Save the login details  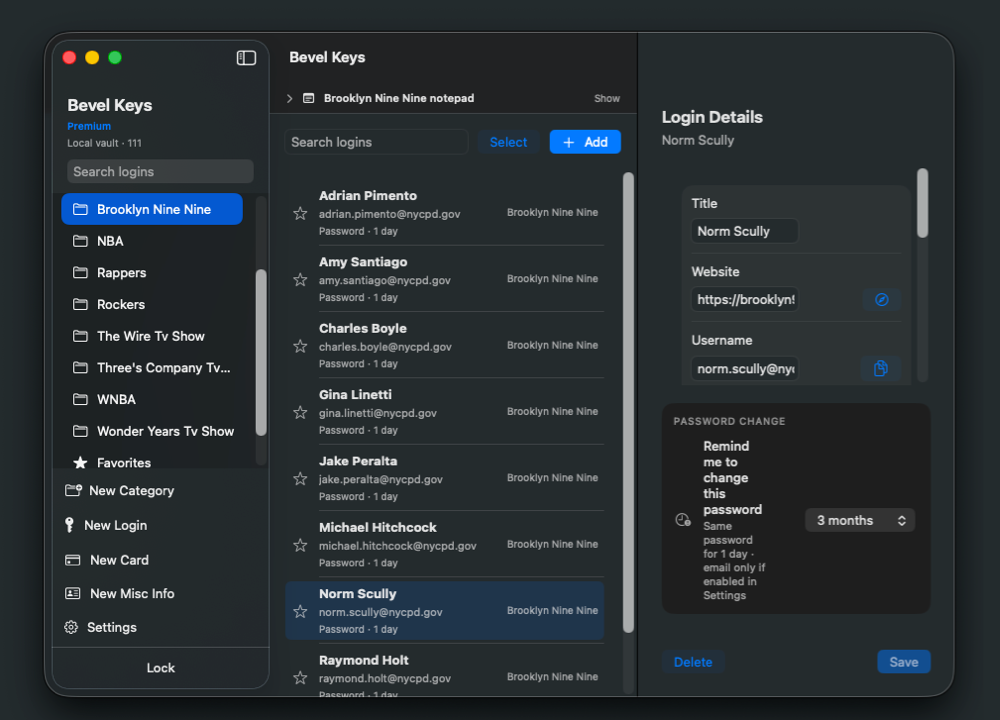[x=904, y=662]
